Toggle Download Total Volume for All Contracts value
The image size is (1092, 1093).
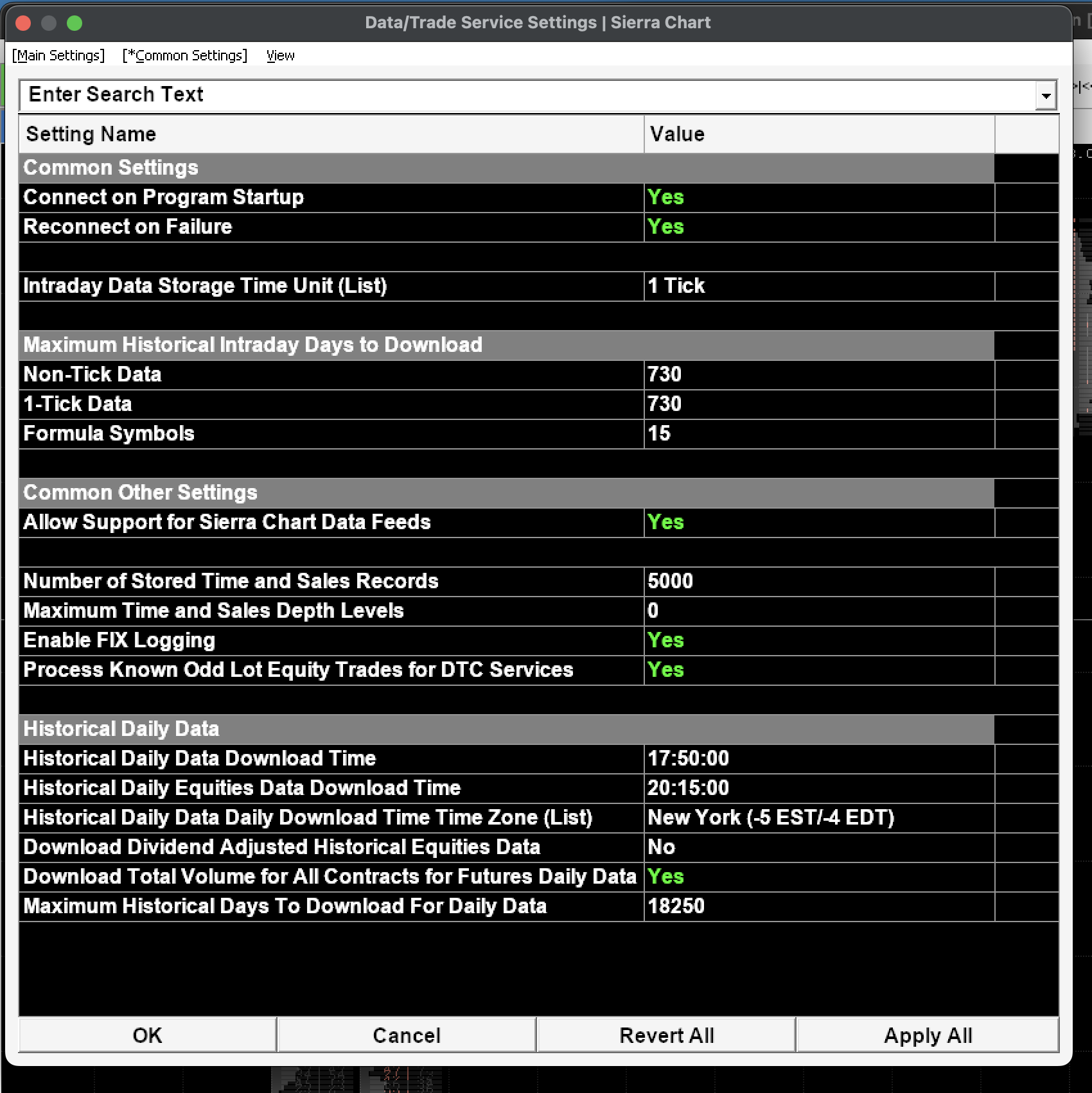click(x=819, y=877)
